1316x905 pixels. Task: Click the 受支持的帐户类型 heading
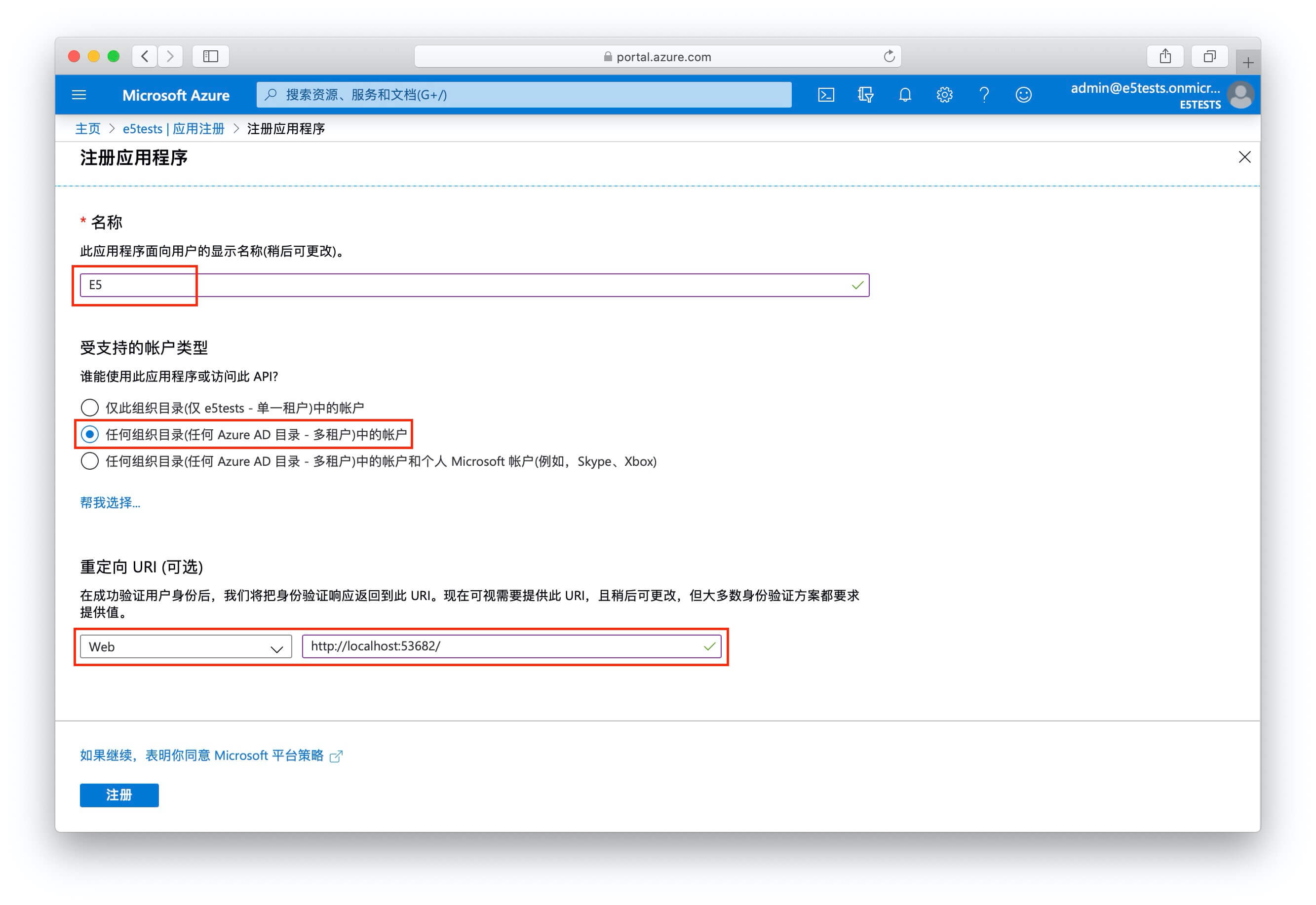click(x=144, y=347)
